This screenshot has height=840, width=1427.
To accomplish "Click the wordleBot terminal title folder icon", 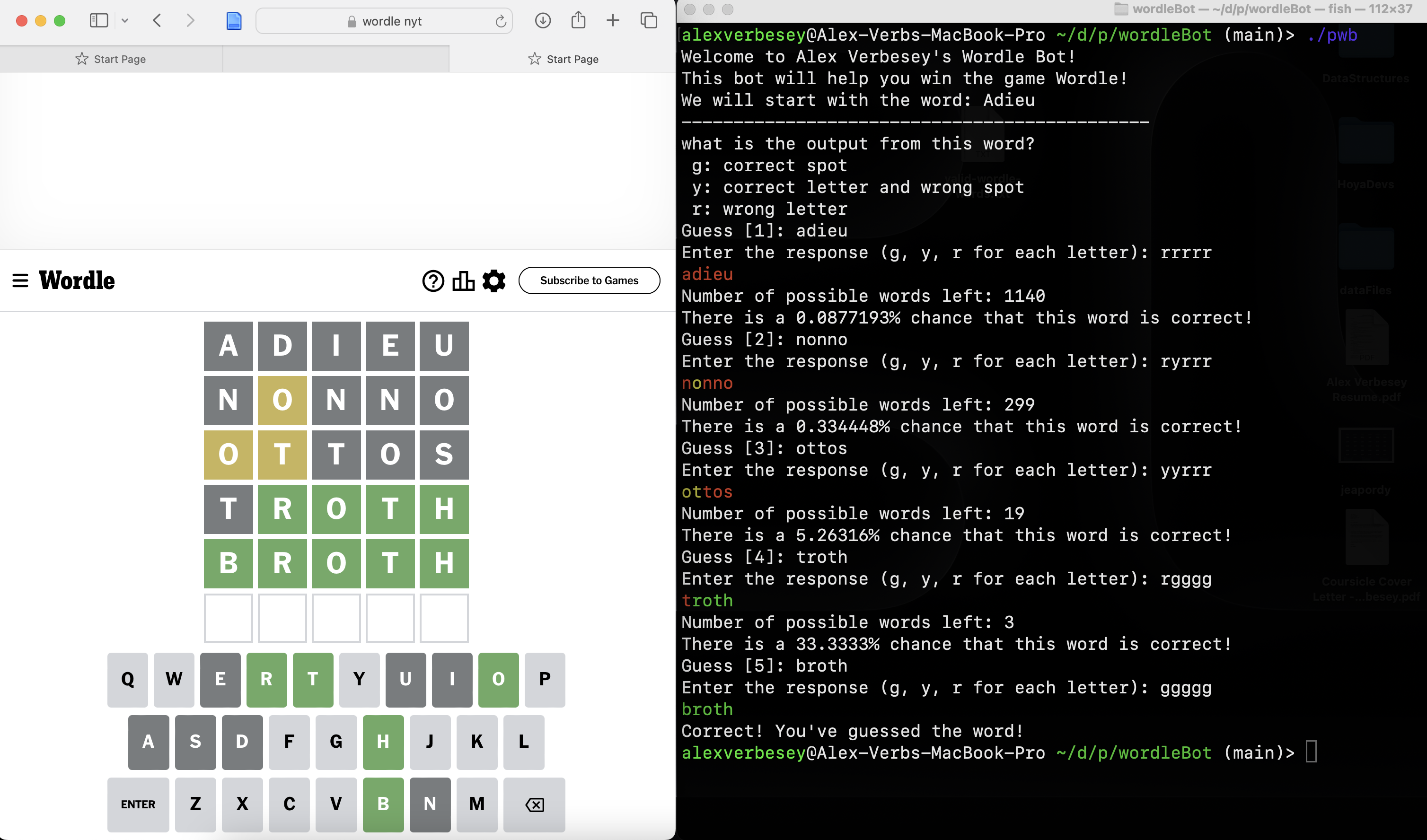I will (1121, 9).
